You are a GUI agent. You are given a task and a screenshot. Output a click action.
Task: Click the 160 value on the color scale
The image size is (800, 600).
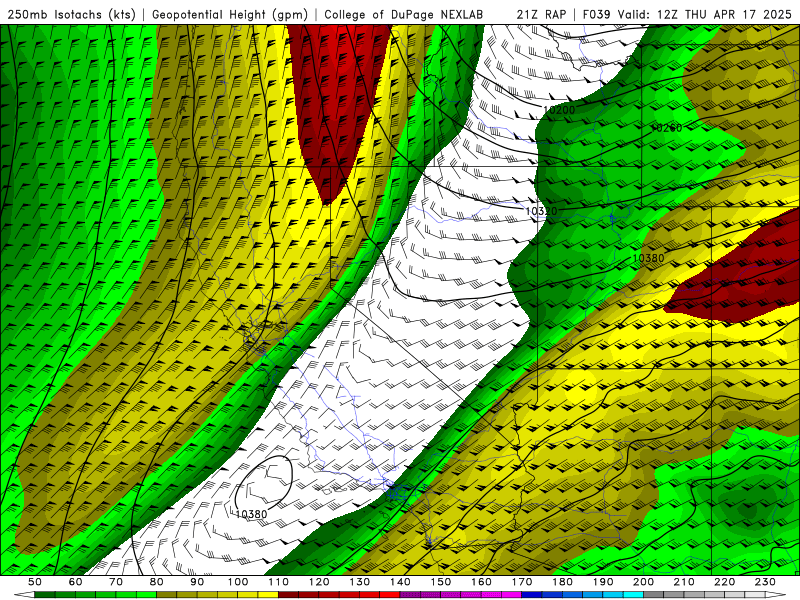coord(481,582)
